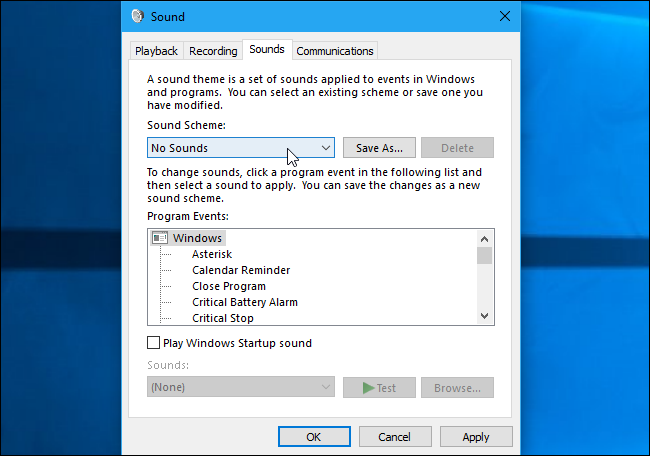650x456 pixels.
Task: Open the Communications tab
Action: point(335,51)
